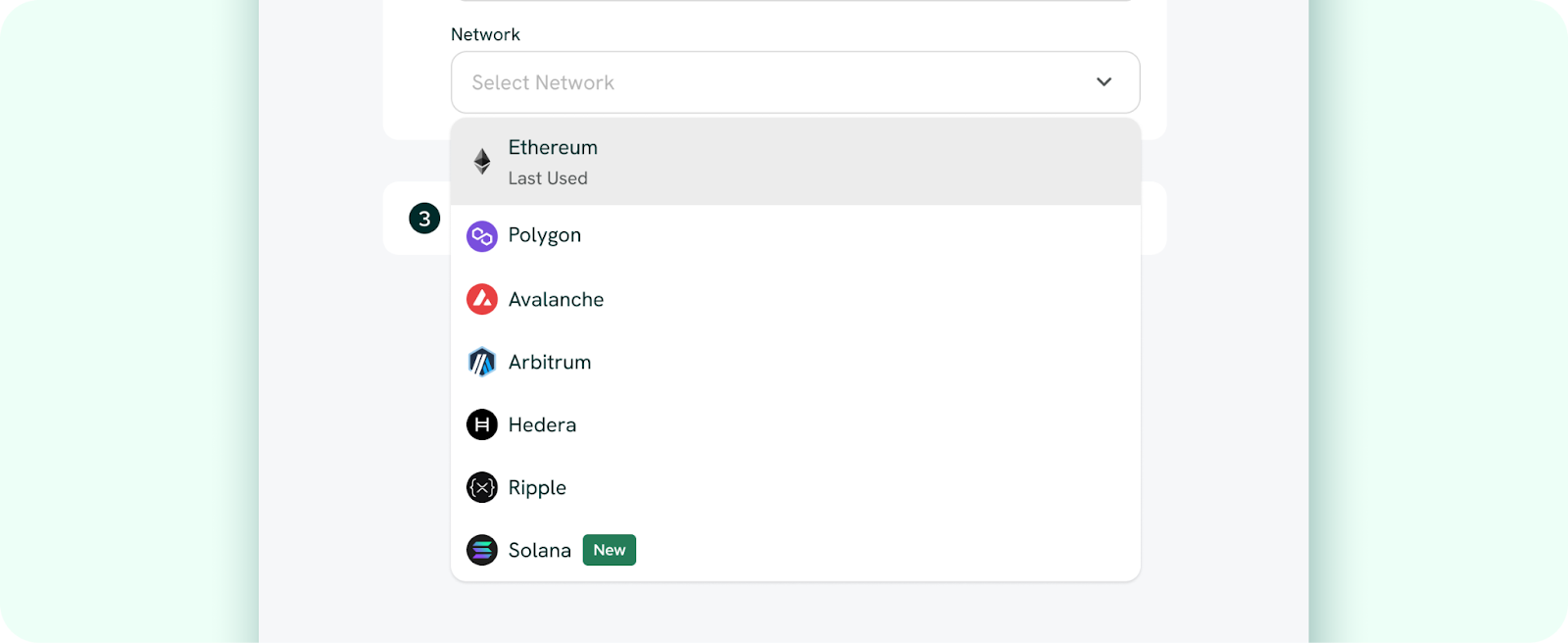Screen dimensions: 1568x643
Task: Click the Network field label
Action: (x=485, y=34)
